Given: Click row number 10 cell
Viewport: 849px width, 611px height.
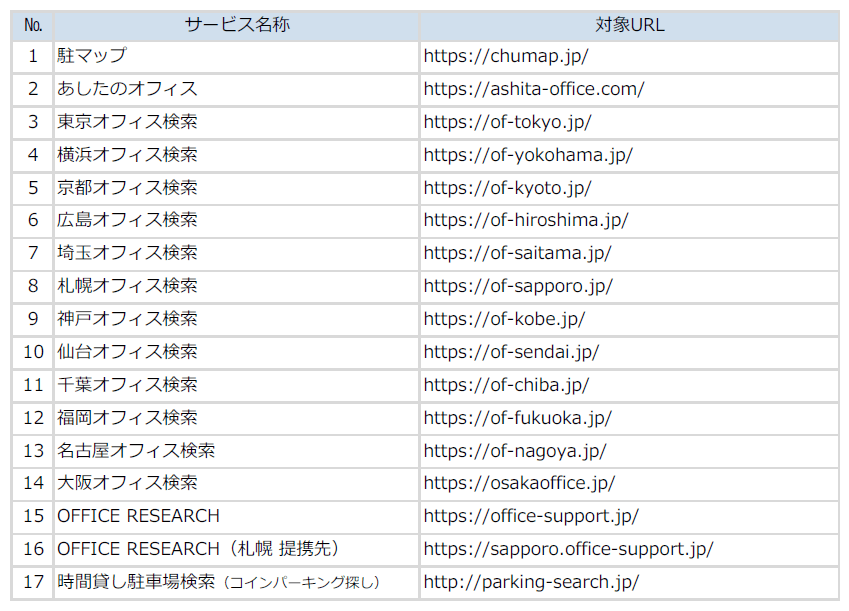Looking at the screenshot, I should [x=33, y=352].
